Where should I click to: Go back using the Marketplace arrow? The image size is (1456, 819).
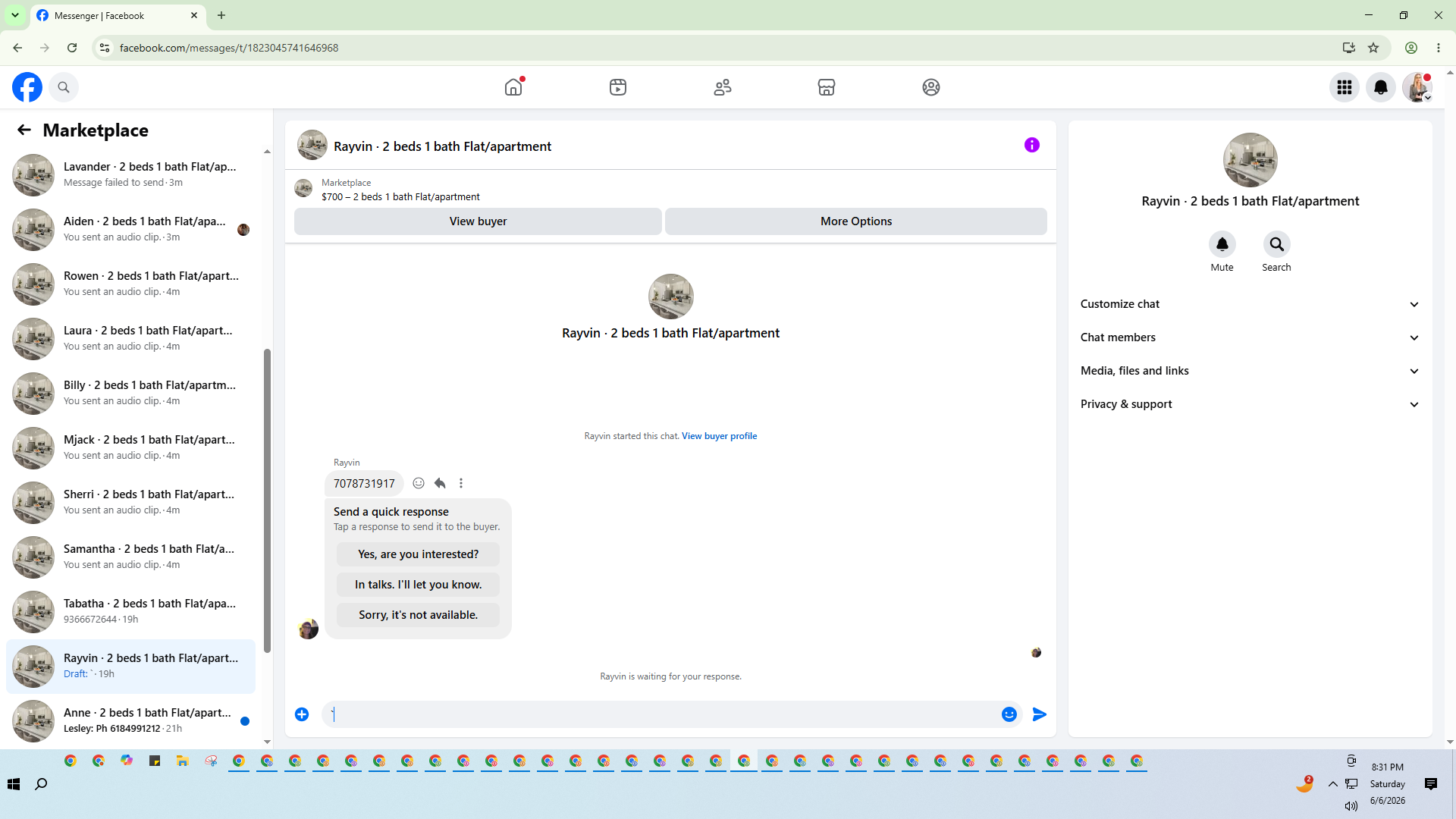click(24, 130)
